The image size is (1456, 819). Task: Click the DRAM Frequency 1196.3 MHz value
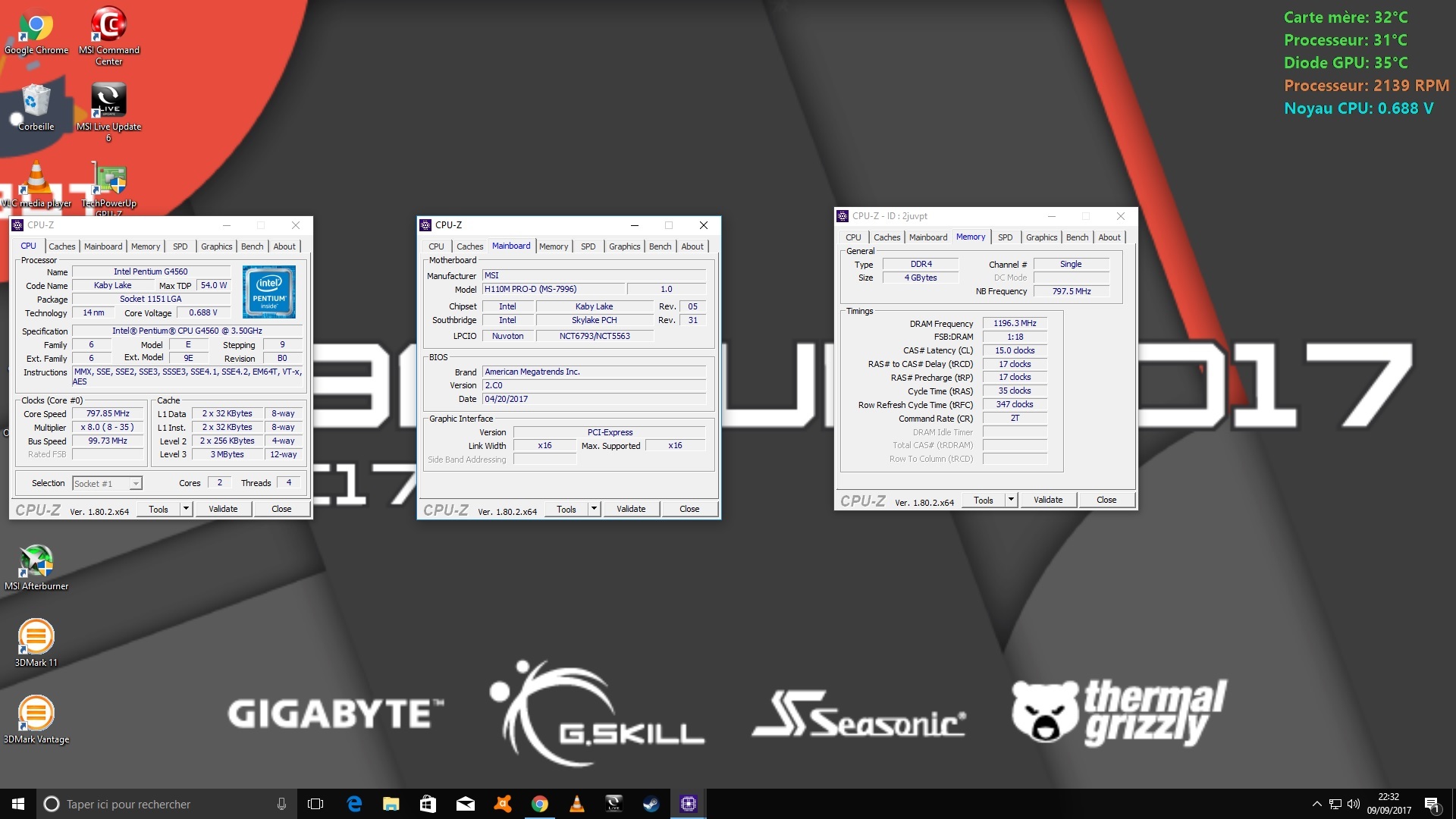click(x=1015, y=323)
